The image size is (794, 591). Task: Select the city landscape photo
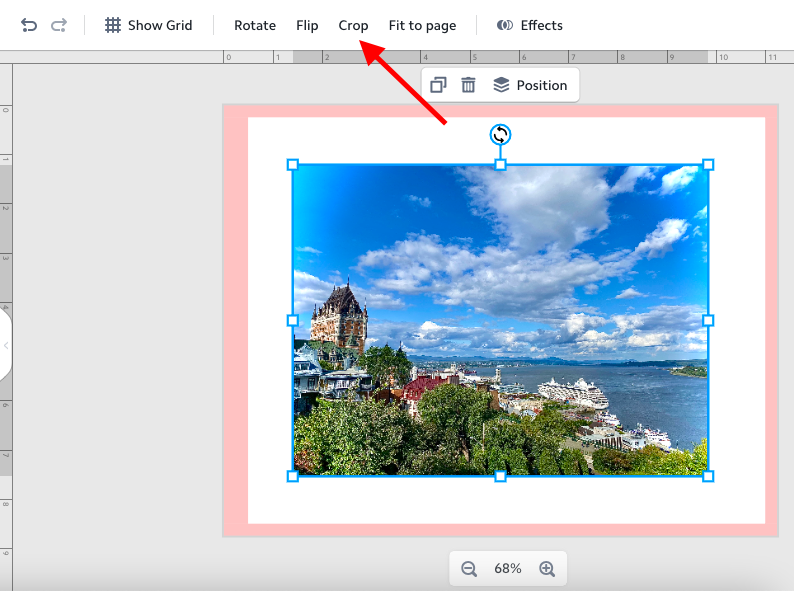500,320
